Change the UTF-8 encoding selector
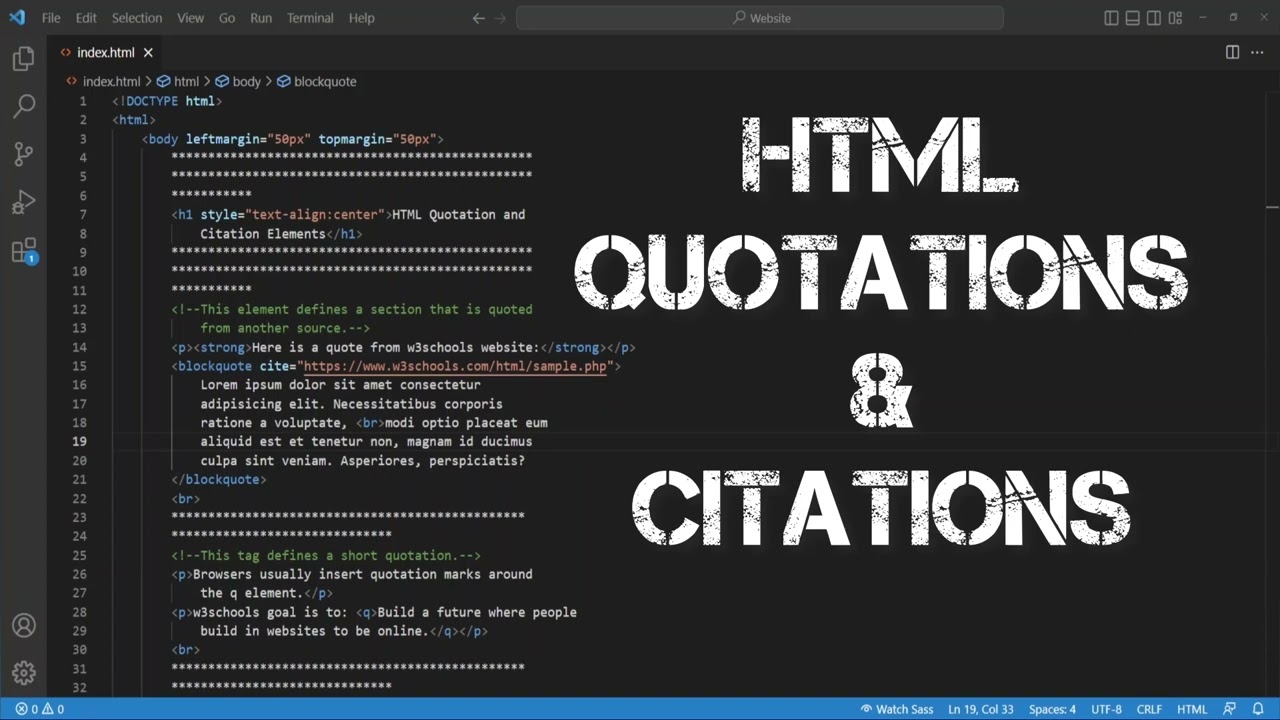This screenshot has width=1280, height=720. point(1106,709)
